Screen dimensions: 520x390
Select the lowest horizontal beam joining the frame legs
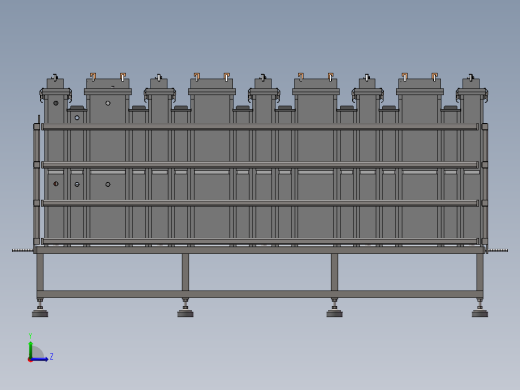coord(260,294)
